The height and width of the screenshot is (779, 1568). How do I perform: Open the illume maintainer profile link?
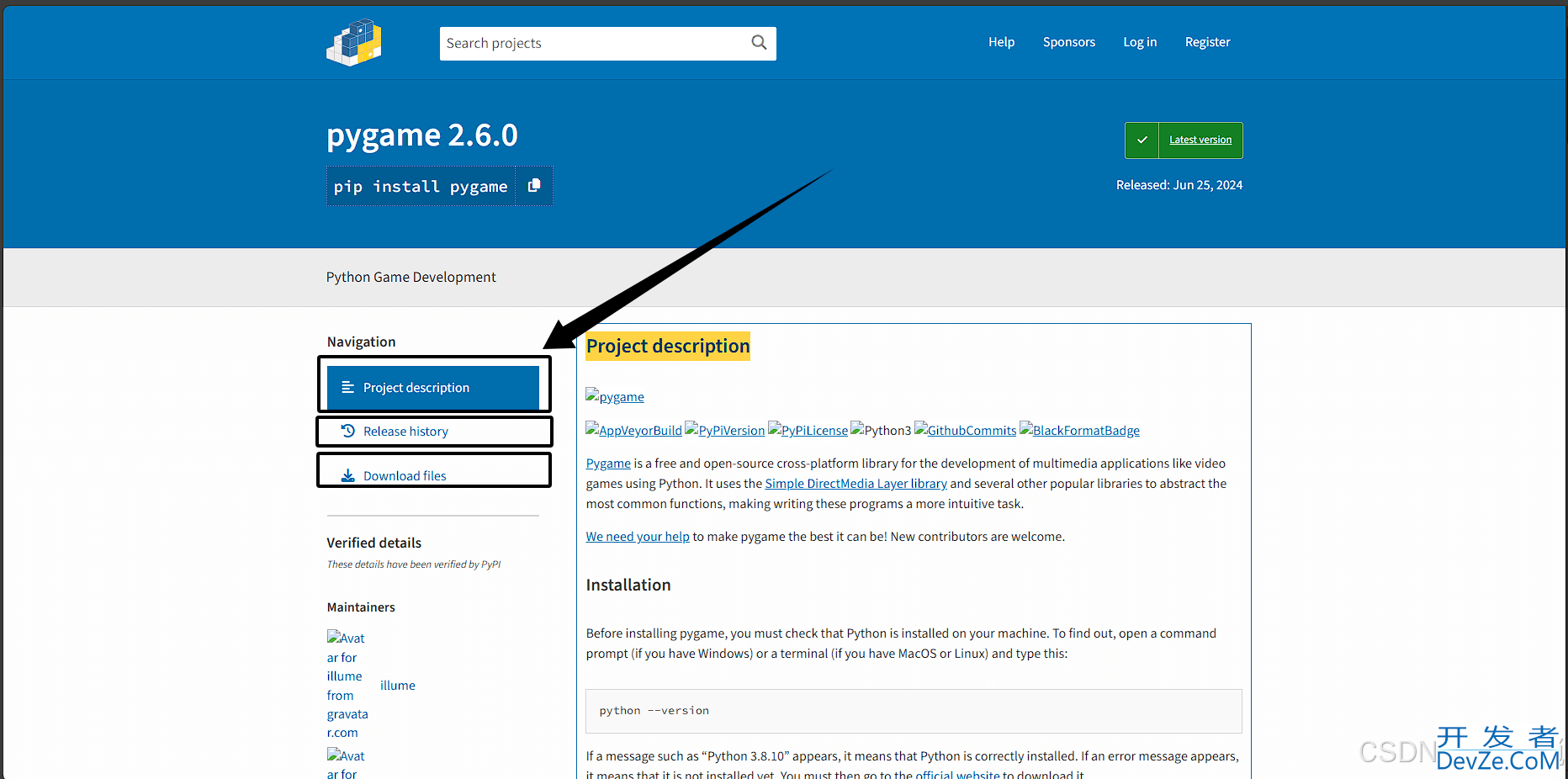397,686
